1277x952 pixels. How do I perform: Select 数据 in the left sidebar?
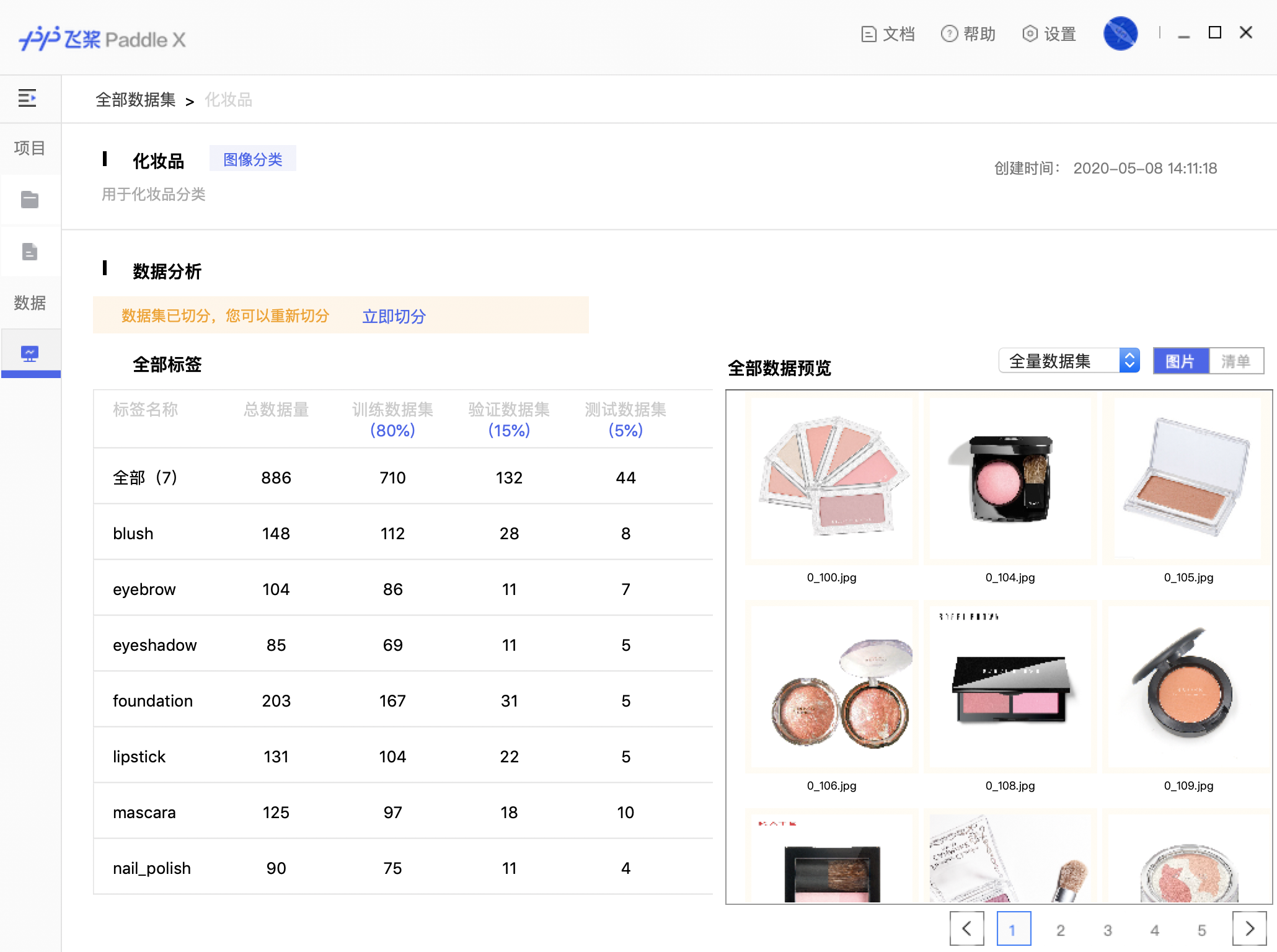[30, 302]
